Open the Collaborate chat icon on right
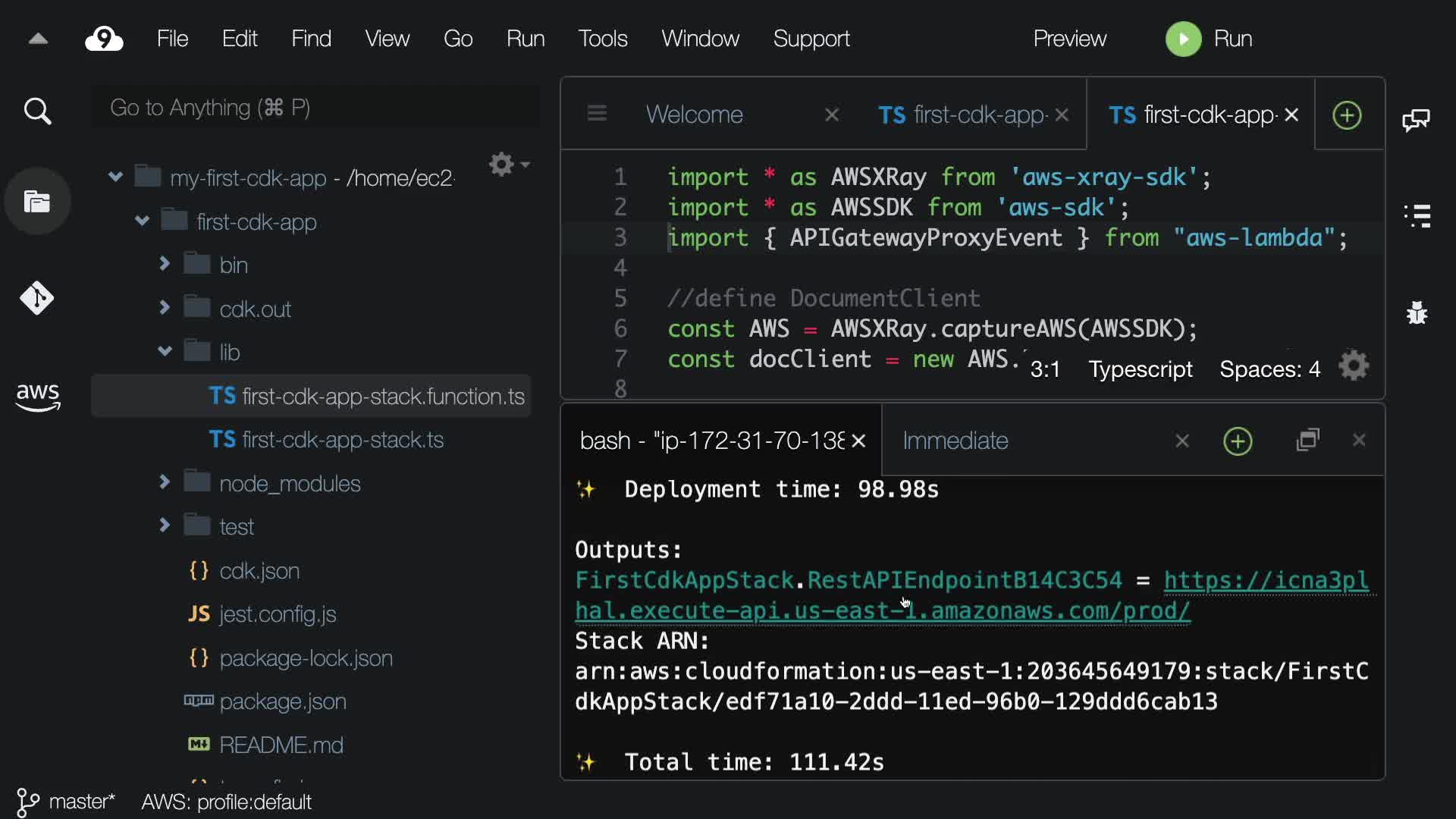Screen dimensions: 1456x819 point(1416,120)
